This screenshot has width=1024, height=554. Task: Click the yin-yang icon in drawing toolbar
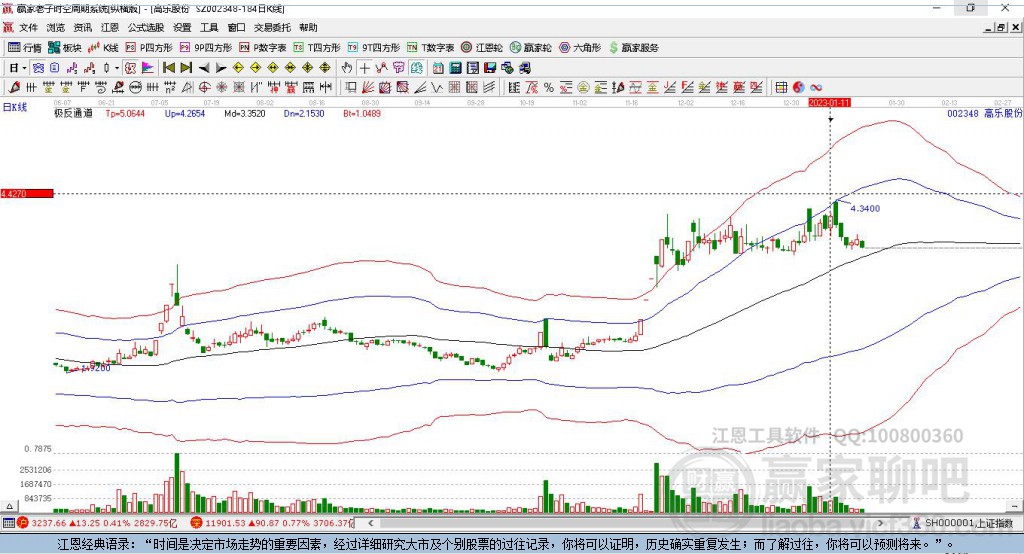[x=799, y=87]
